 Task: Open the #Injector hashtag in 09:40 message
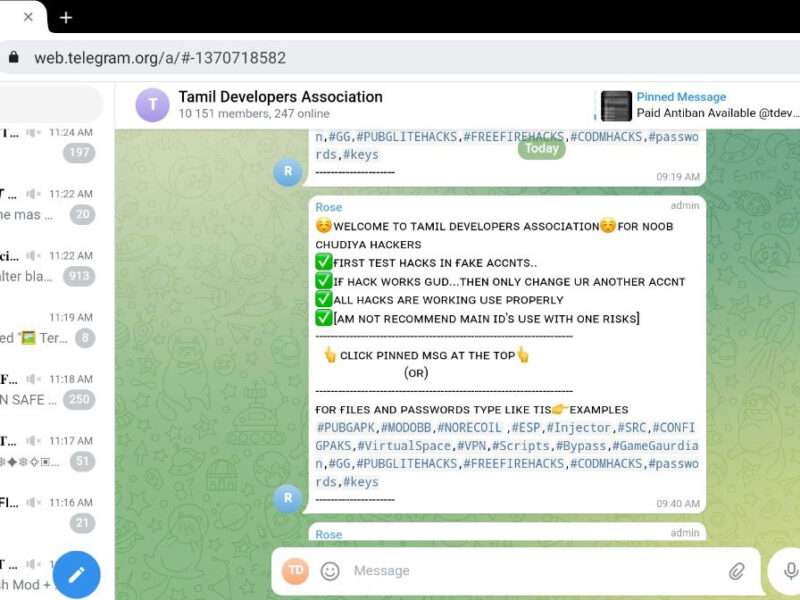[x=579, y=428]
